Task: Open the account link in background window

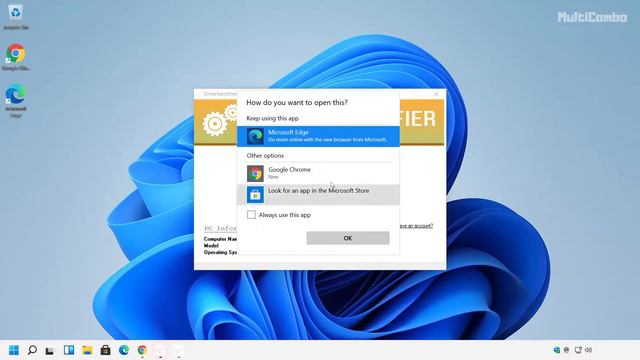Action: pyautogui.click(x=416, y=226)
